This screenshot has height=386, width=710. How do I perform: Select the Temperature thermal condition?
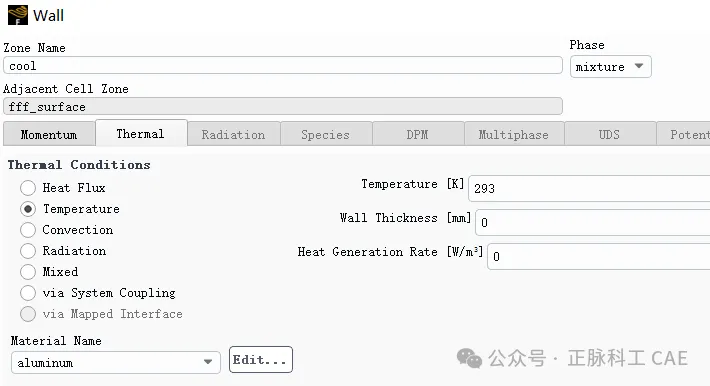pos(28,209)
